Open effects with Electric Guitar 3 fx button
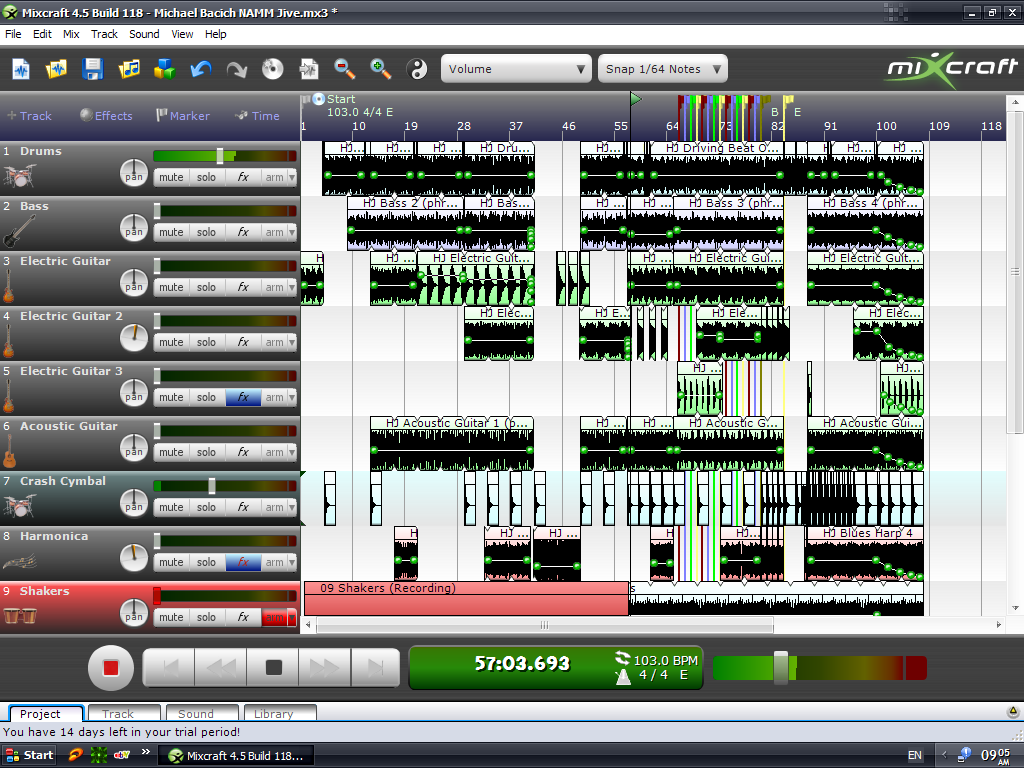This screenshot has height=768, width=1024. click(x=243, y=397)
